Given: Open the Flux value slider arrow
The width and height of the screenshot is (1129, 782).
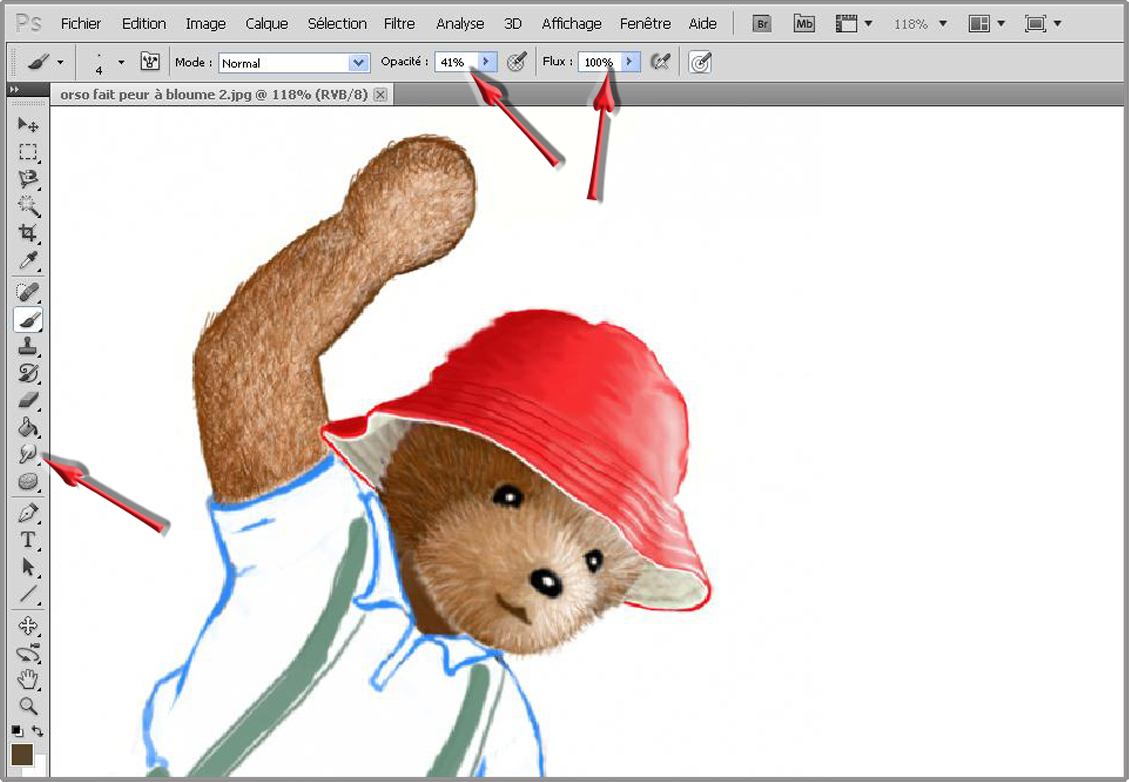Looking at the screenshot, I should 628,62.
